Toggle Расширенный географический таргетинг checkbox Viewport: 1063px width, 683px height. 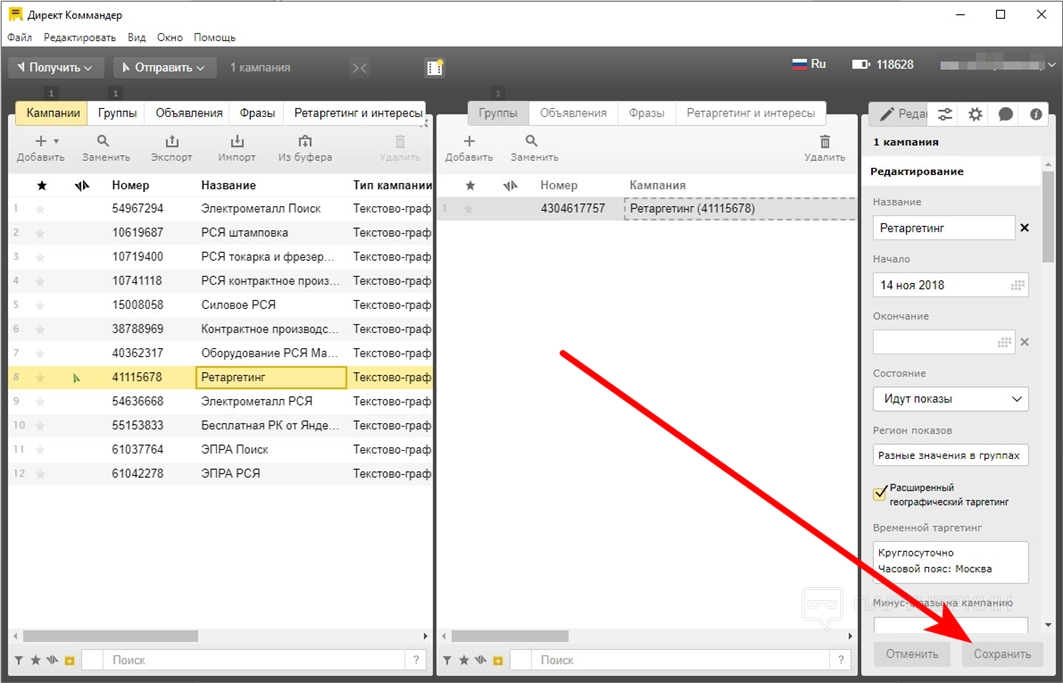tap(880, 493)
